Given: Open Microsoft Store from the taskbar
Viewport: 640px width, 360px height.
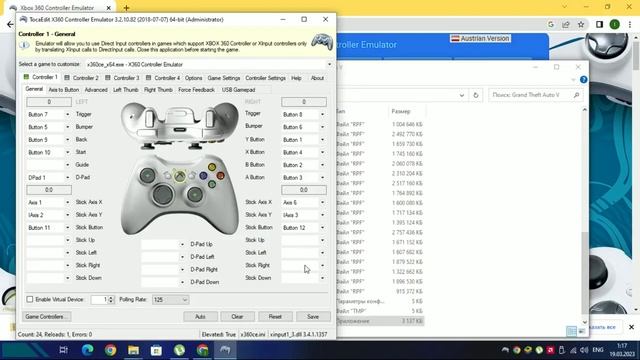Looking at the screenshot, I should coord(156,350).
